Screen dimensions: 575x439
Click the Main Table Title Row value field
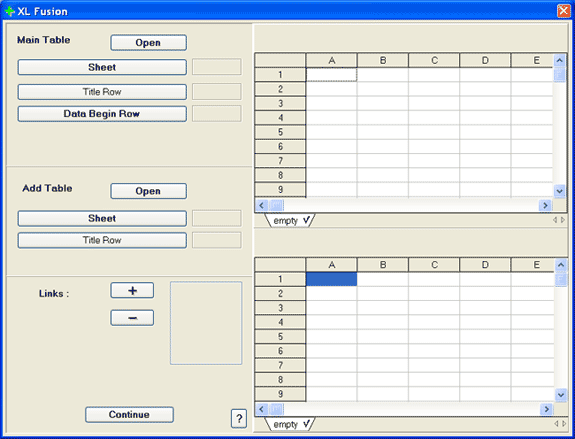[217, 92]
